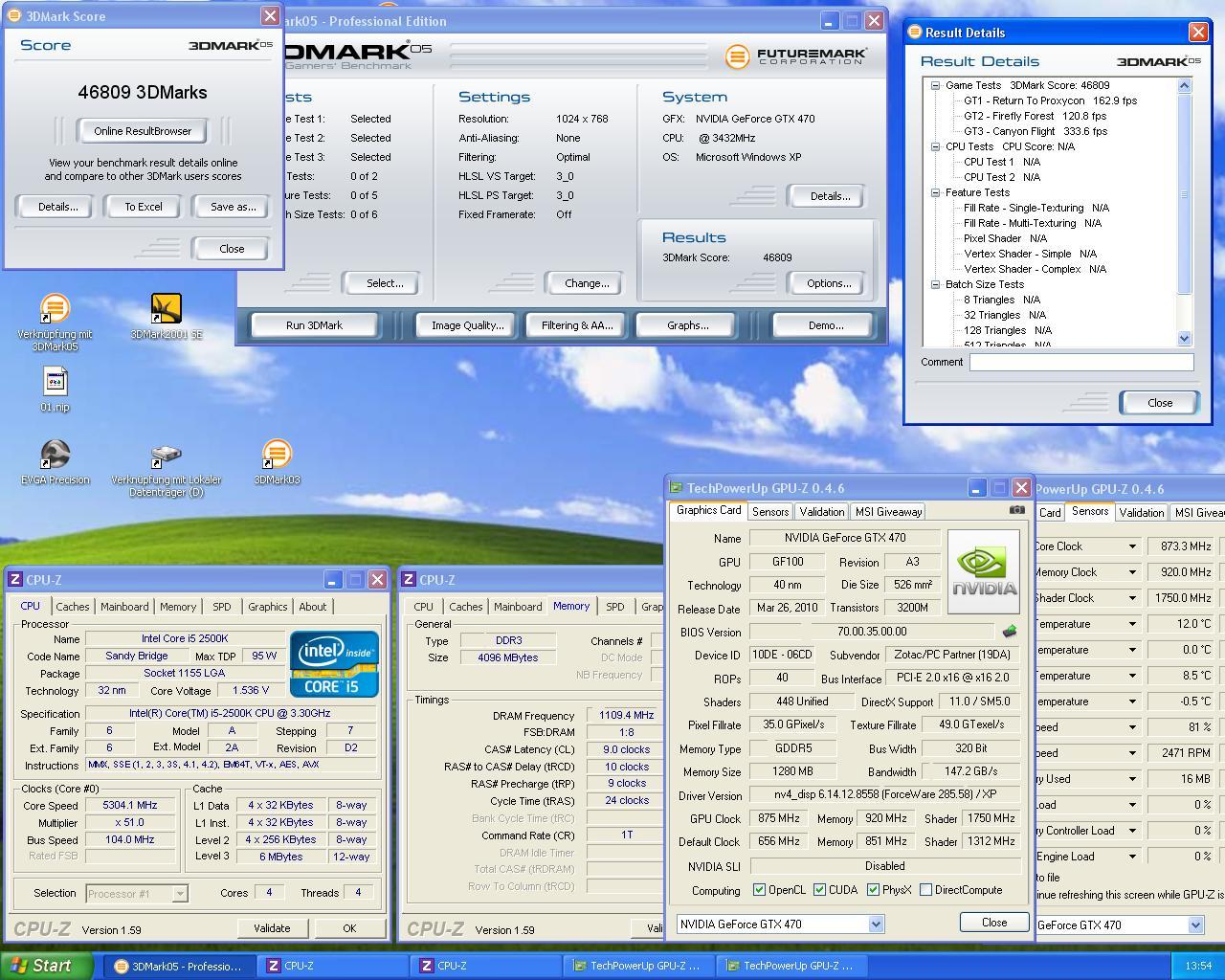Switch to the Validation tab in GPU-Z

coord(821,512)
